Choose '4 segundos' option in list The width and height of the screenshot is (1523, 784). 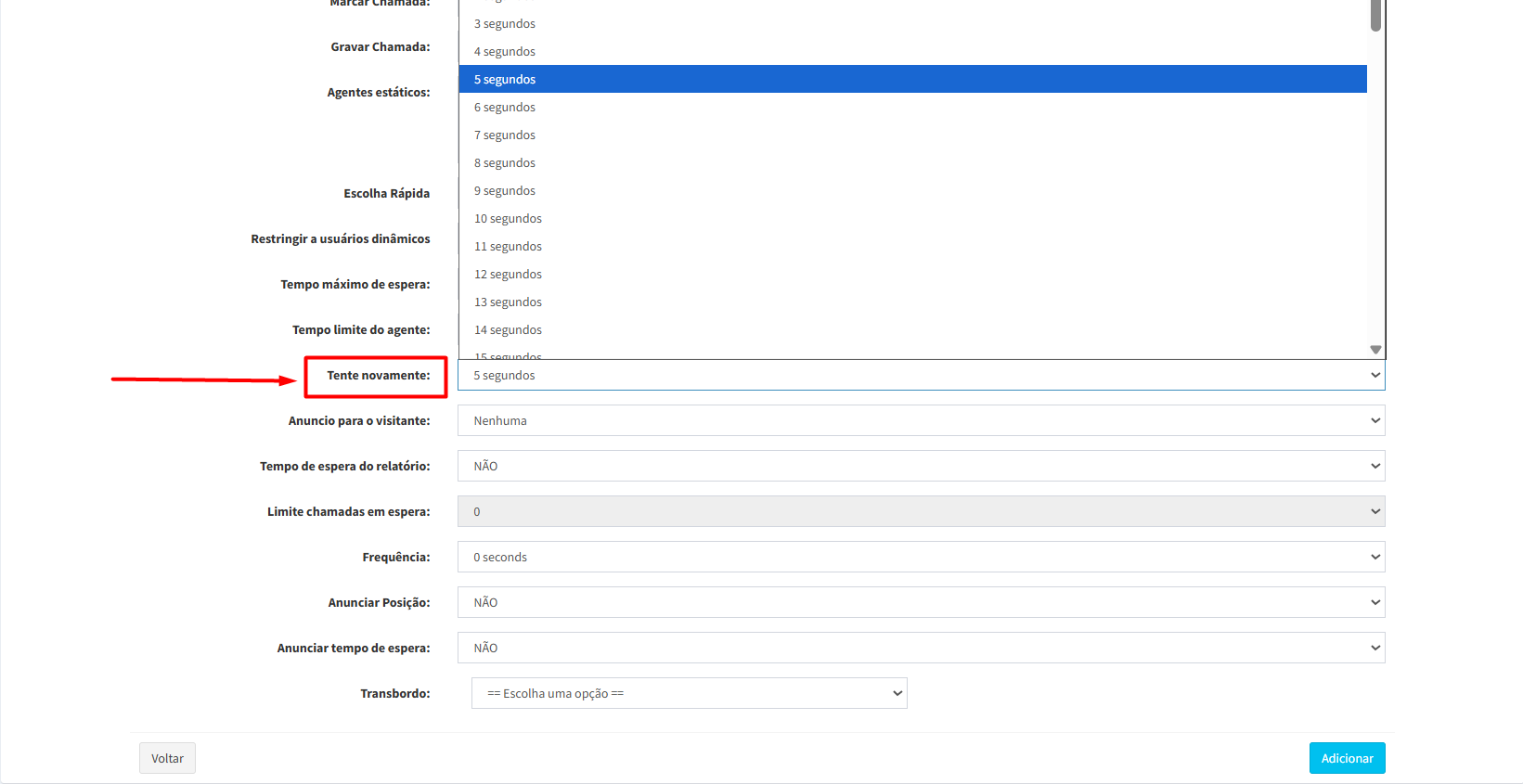[505, 52]
